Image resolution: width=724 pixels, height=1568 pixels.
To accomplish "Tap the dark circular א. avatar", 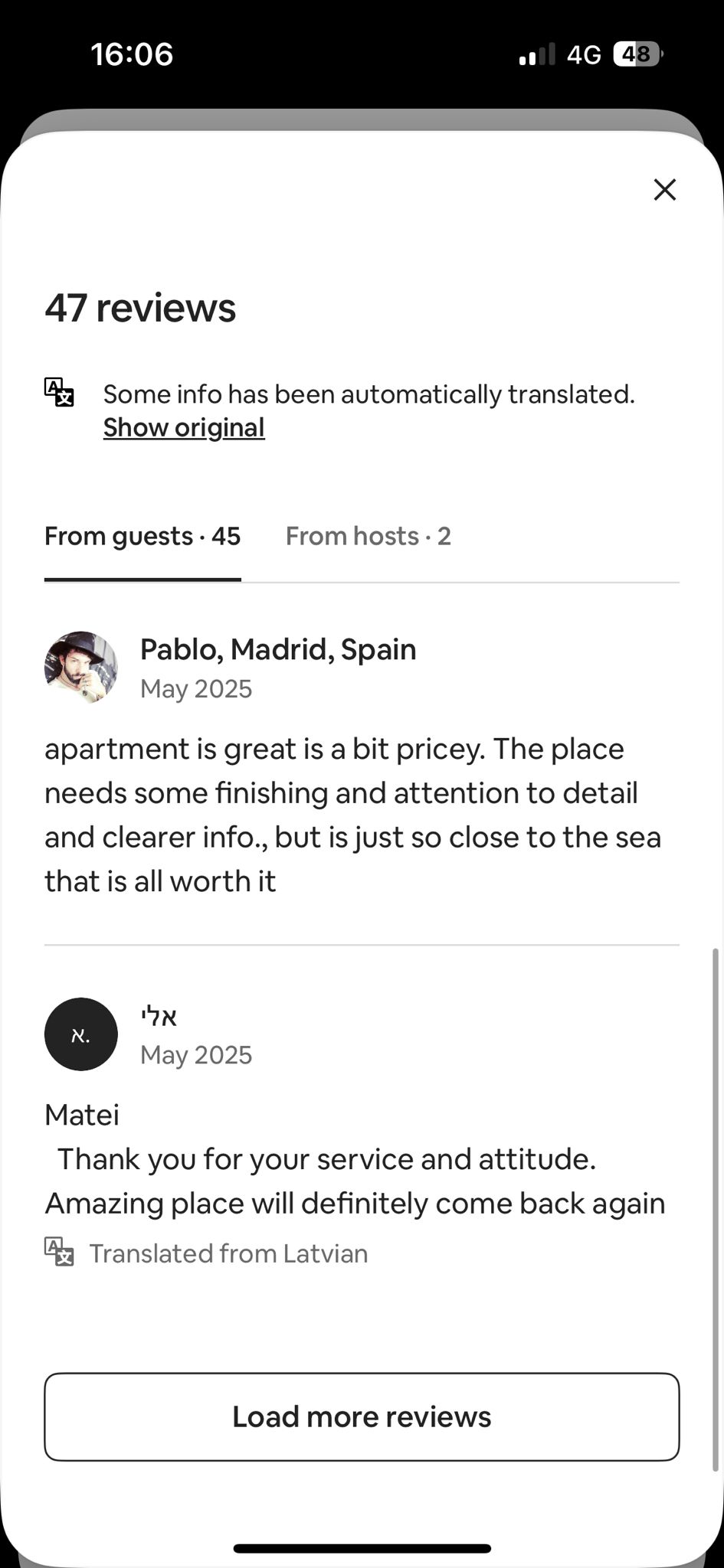I will point(81,1034).
